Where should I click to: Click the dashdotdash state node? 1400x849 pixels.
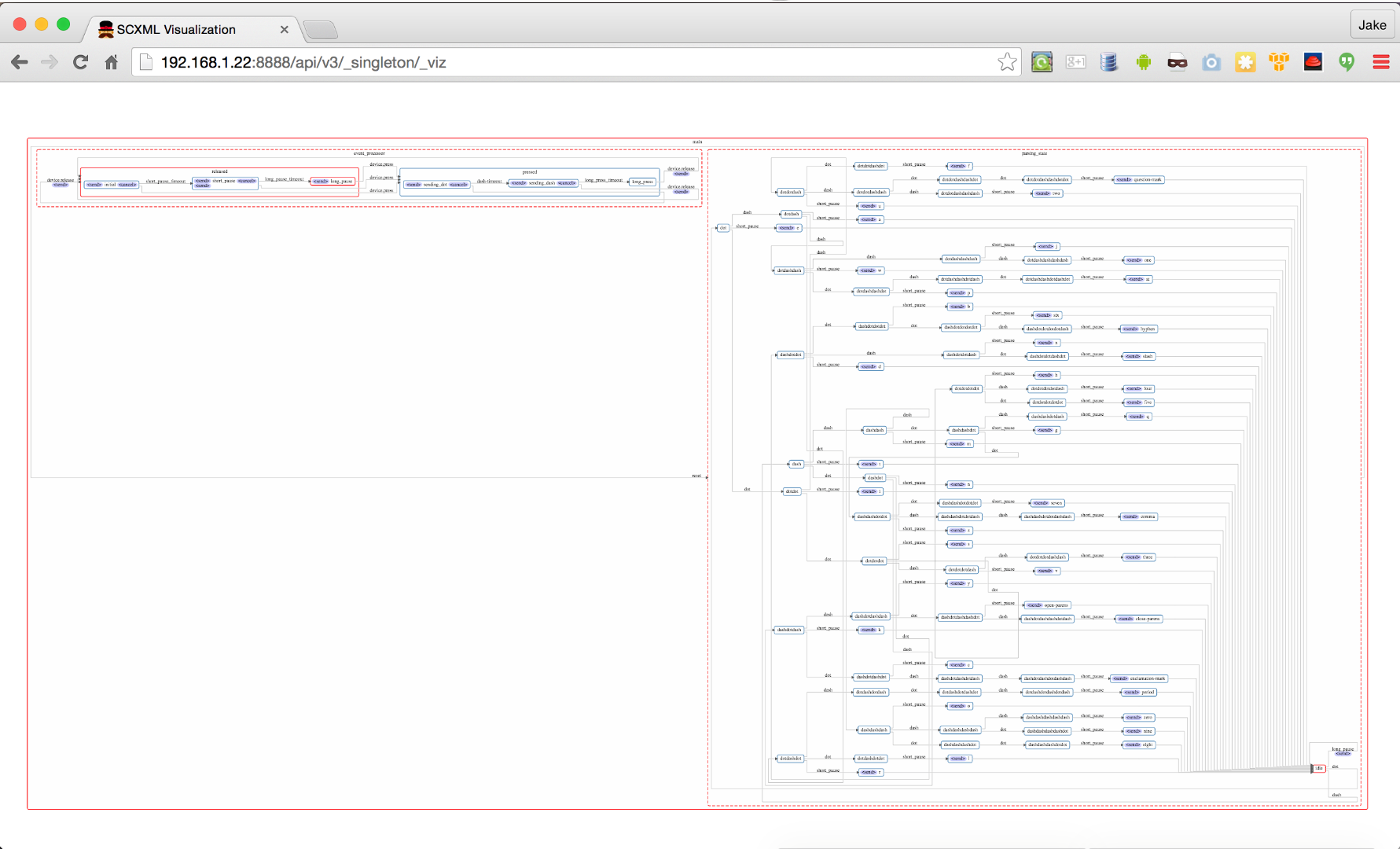[789, 630]
